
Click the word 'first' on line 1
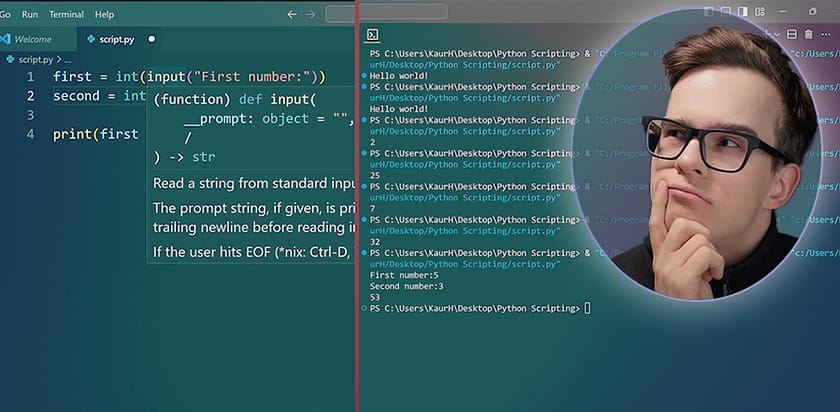72,77
